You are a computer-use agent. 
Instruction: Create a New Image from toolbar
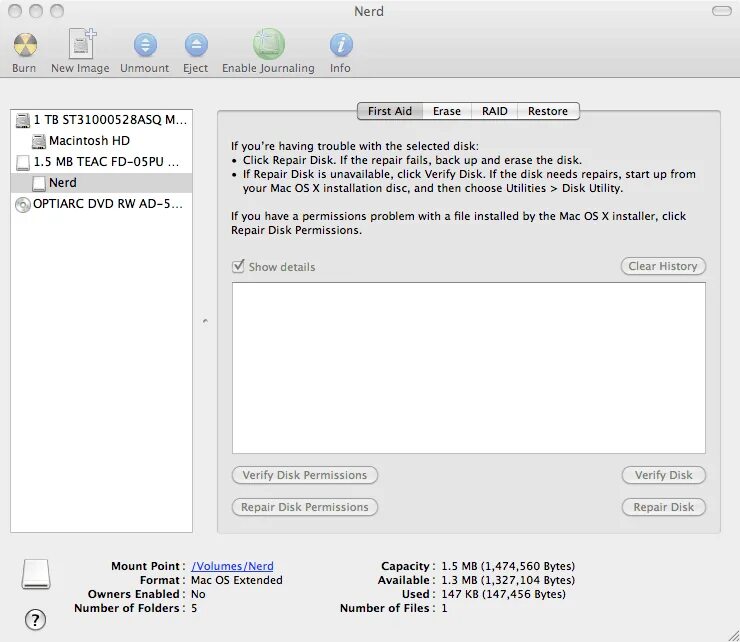click(x=81, y=44)
